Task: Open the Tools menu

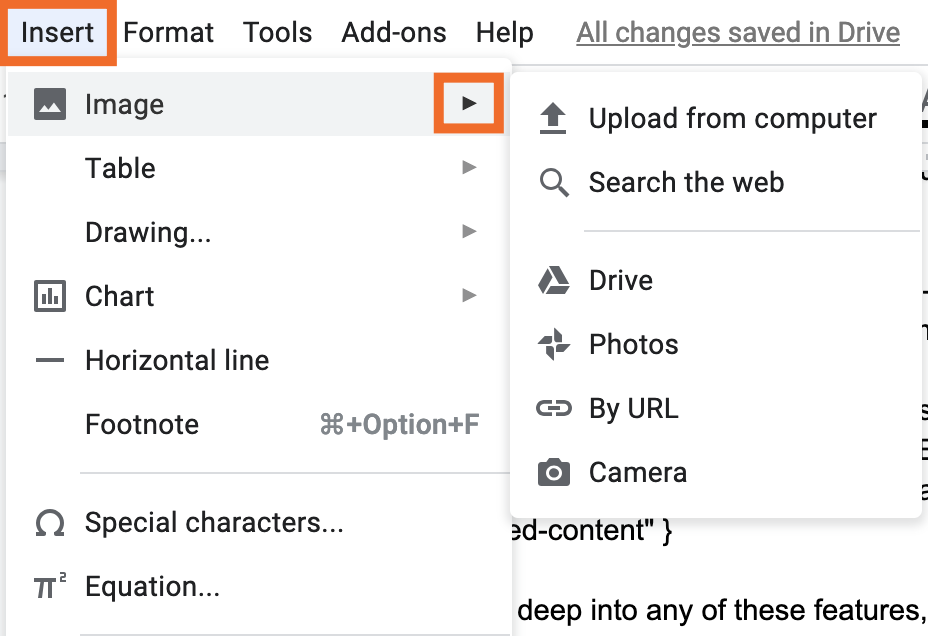Action: tap(278, 32)
